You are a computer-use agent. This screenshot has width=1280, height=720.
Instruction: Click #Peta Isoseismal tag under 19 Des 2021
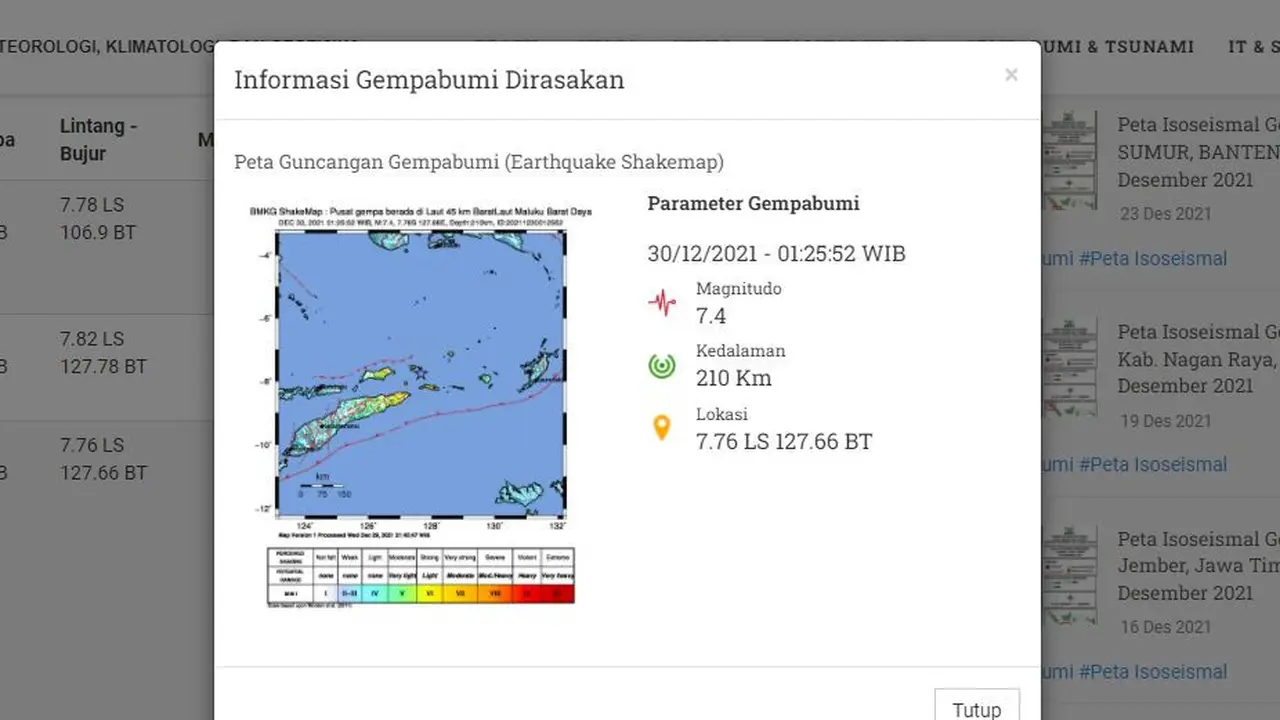point(1152,464)
